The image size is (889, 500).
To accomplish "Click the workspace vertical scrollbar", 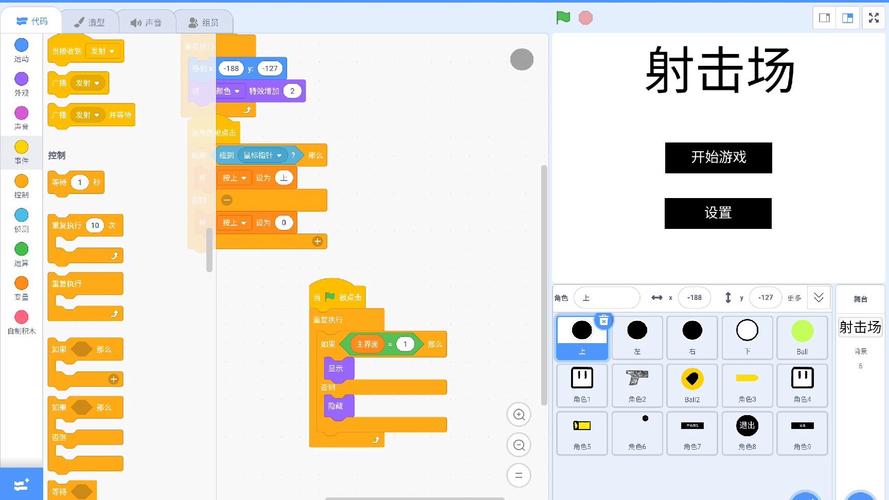I will 544,285.
